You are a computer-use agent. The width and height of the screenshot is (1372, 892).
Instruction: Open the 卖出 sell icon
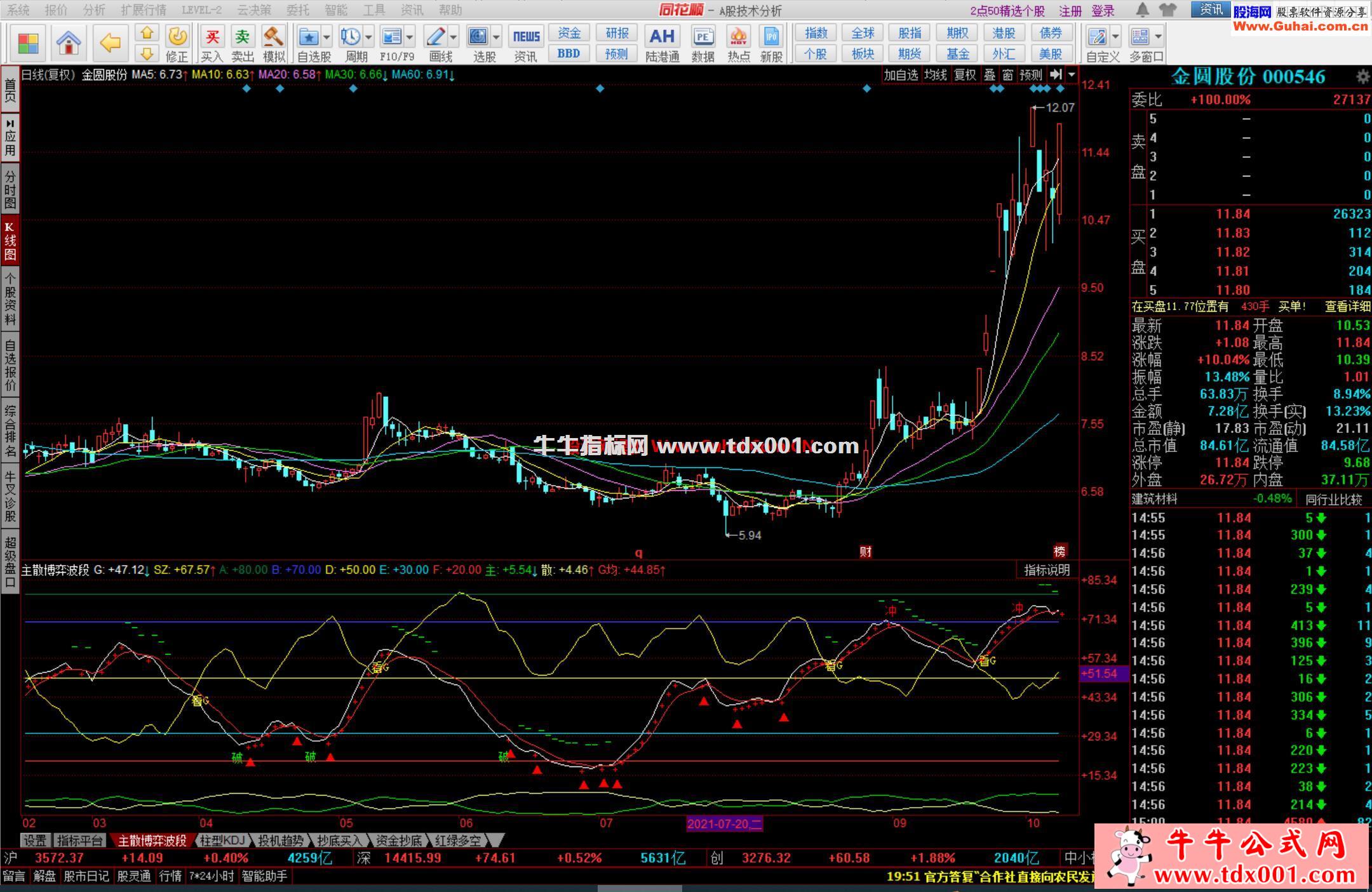243,37
